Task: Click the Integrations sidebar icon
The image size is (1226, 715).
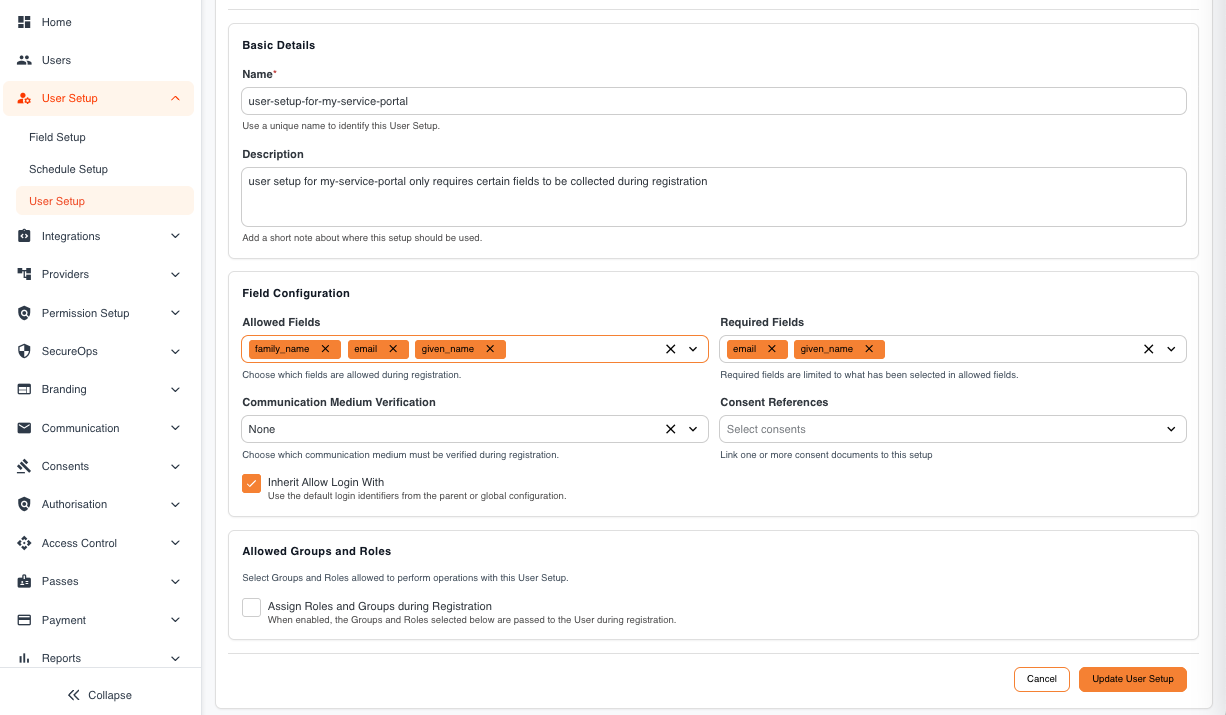Action: [x=24, y=236]
